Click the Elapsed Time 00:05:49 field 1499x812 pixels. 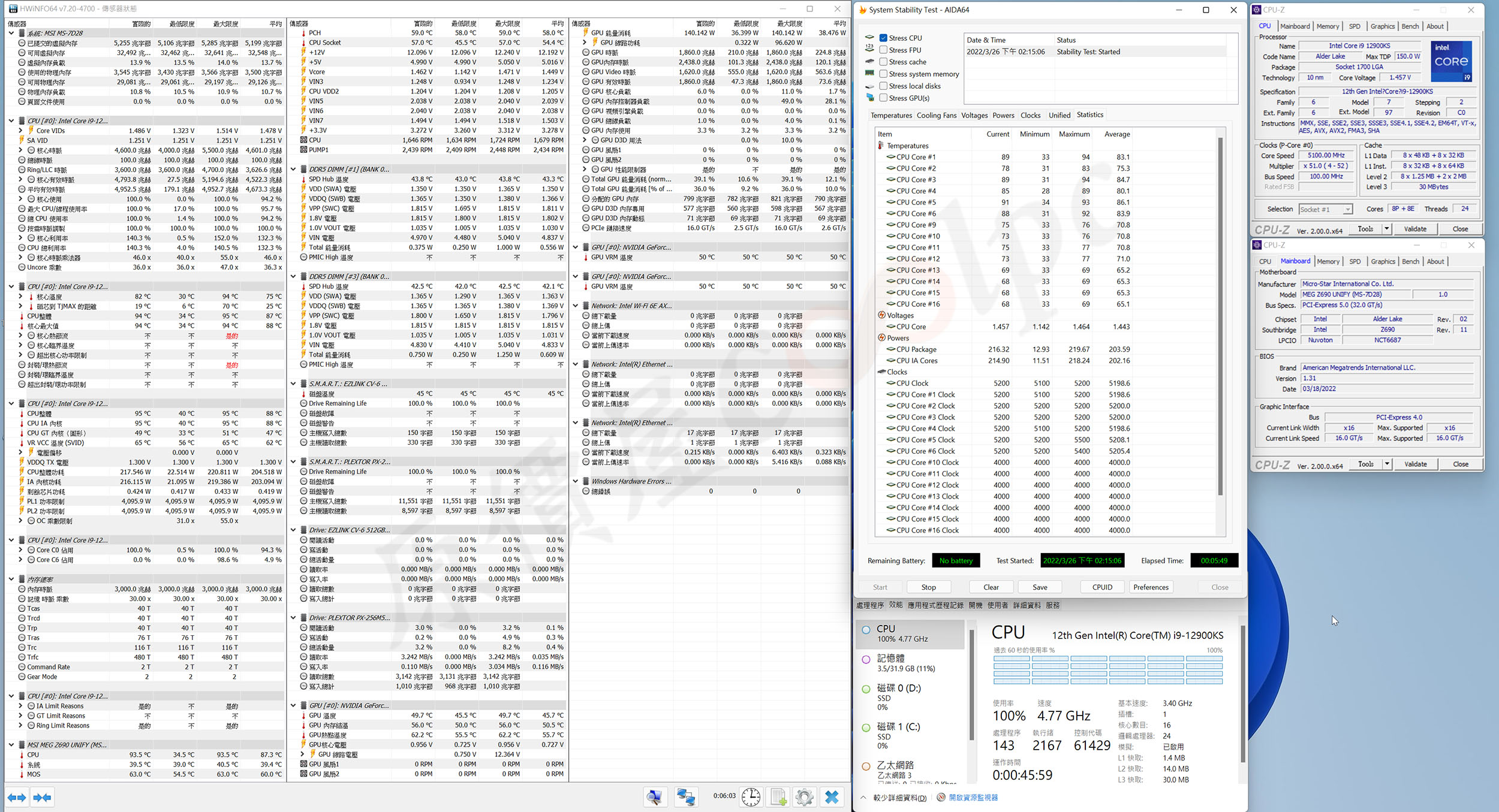pyautogui.click(x=1214, y=561)
